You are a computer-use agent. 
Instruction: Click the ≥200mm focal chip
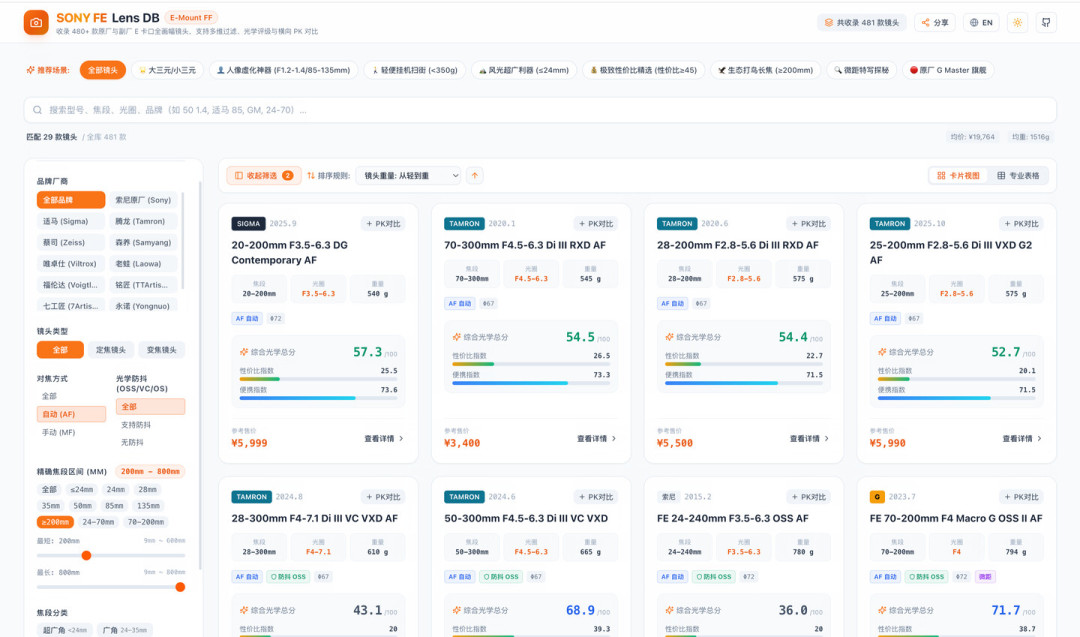coord(55,522)
